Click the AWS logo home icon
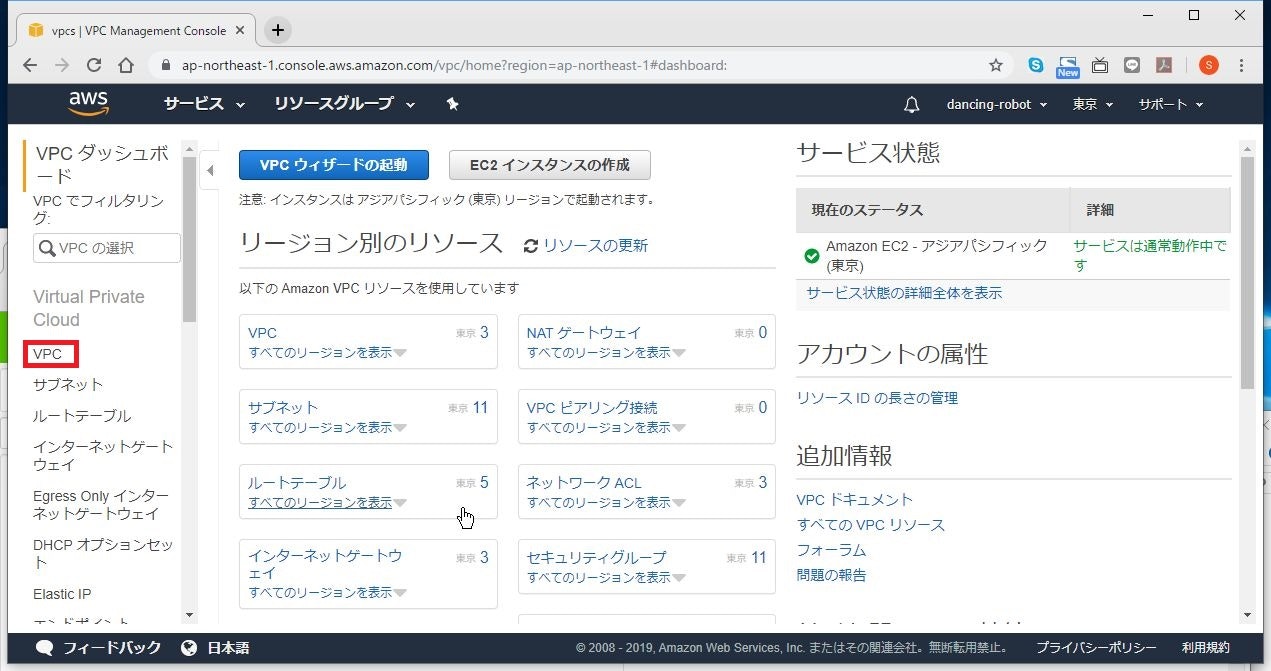Screen dimensions: 1271x671 click(x=88, y=104)
